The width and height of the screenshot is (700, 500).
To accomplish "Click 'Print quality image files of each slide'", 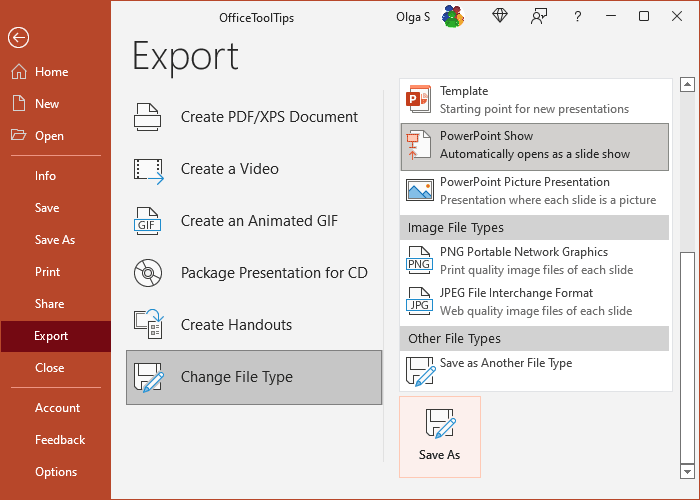I will [537, 270].
